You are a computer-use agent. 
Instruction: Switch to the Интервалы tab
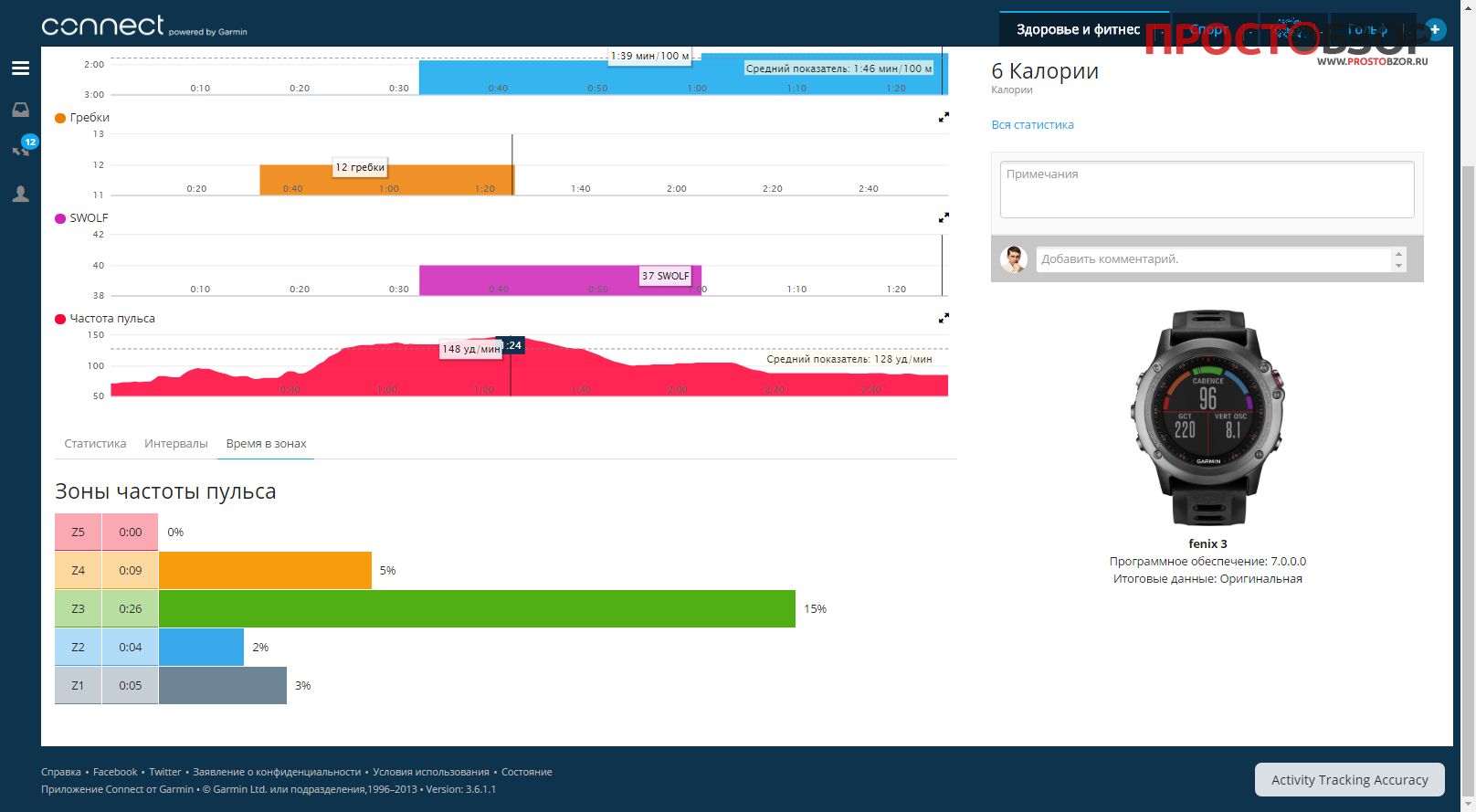176,444
